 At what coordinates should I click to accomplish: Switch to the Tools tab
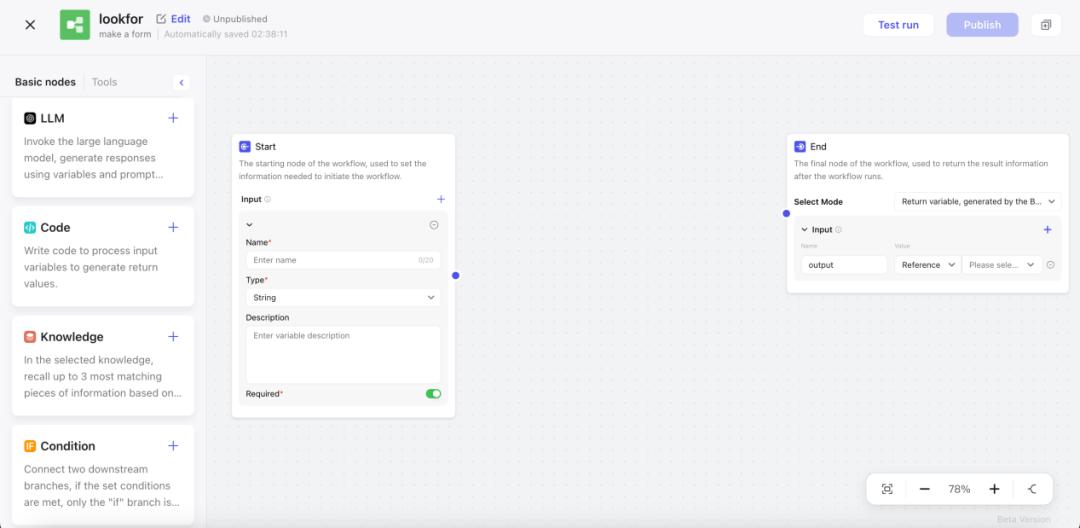pyautogui.click(x=104, y=82)
